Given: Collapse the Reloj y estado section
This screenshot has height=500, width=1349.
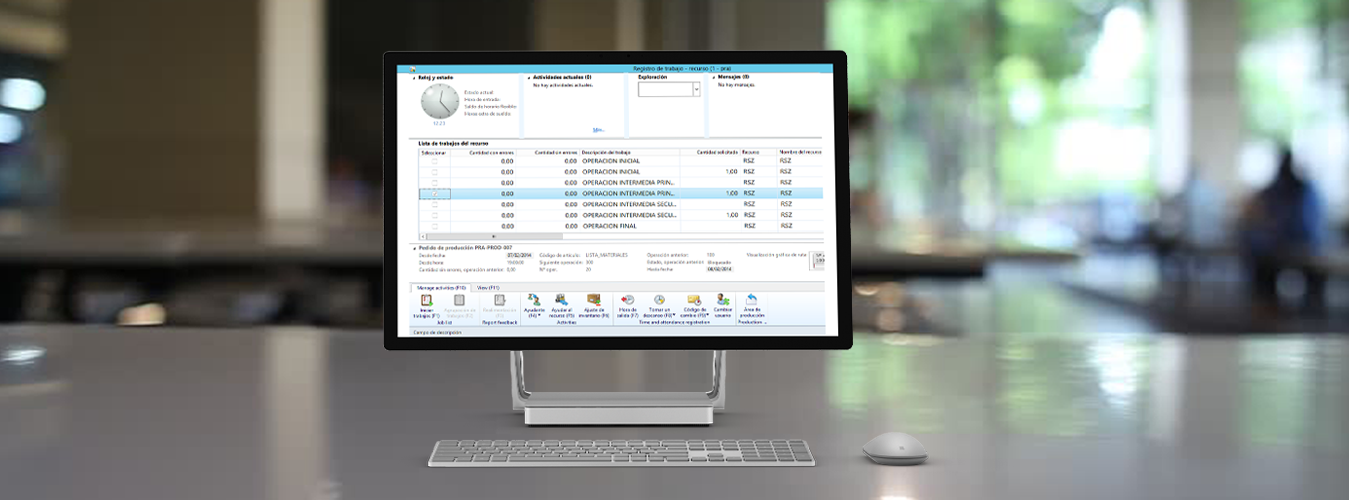Looking at the screenshot, I should click(415, 77).
